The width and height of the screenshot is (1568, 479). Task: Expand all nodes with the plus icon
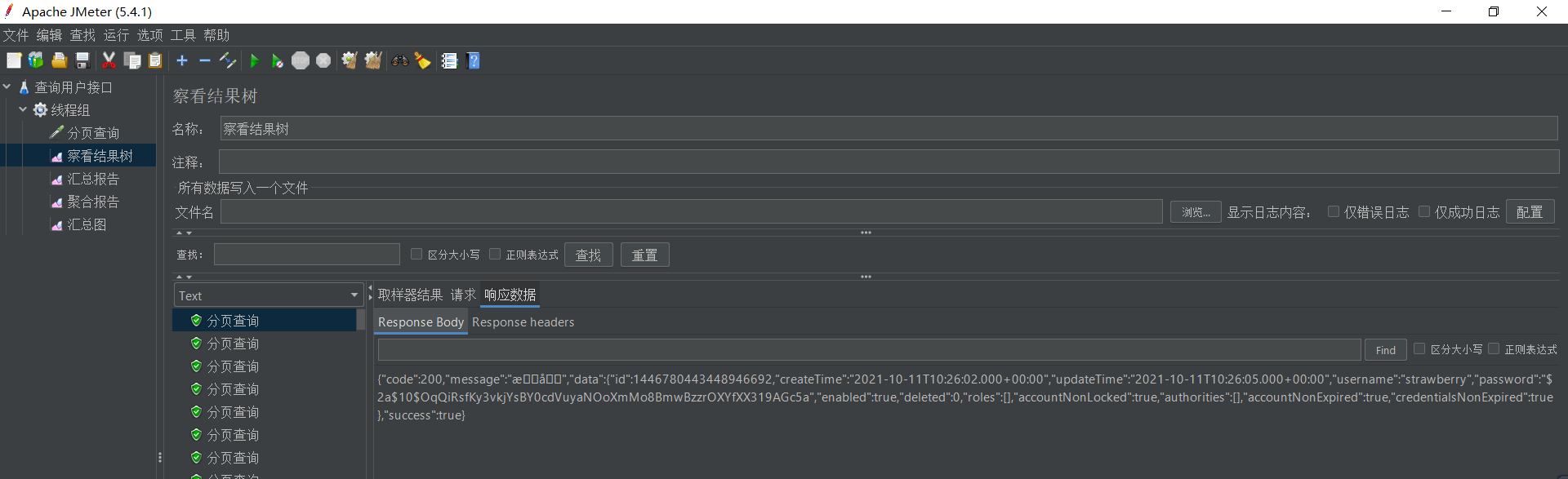[x=182, y=60]
